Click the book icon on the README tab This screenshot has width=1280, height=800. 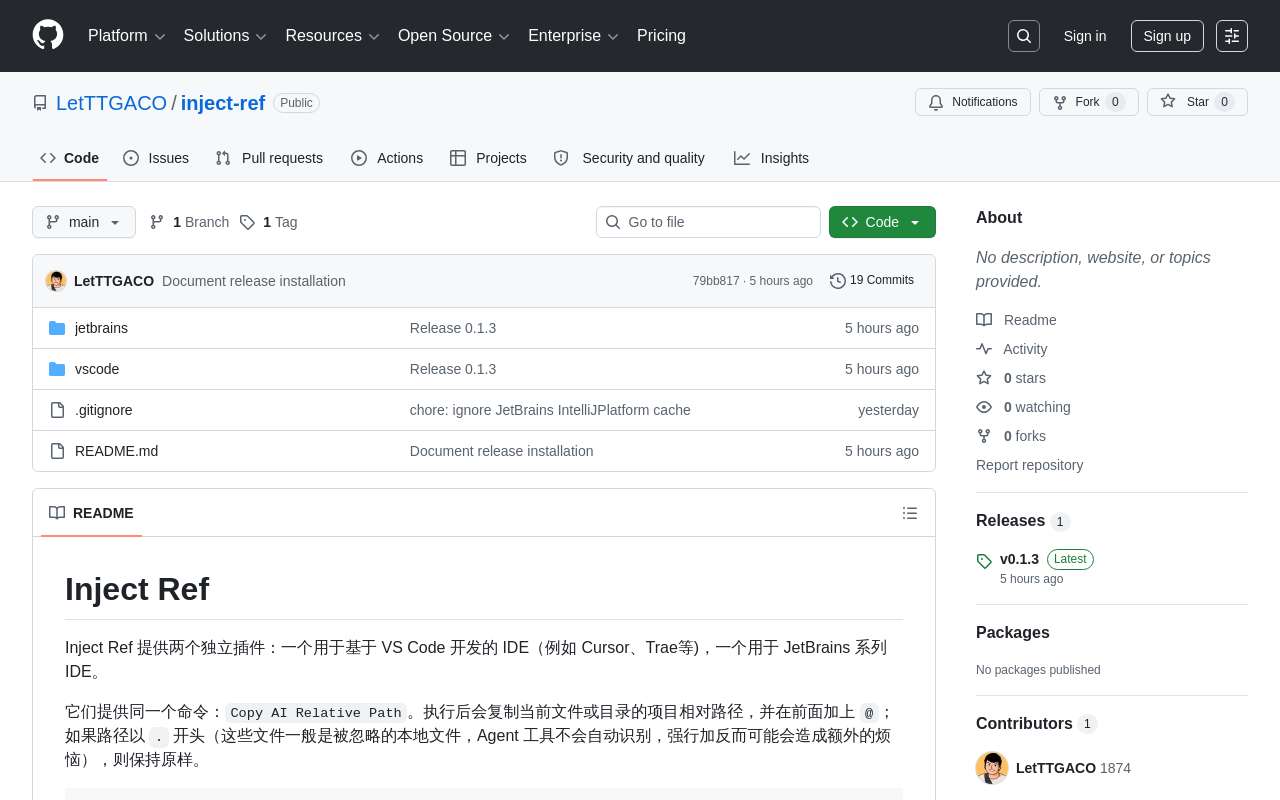(57, 513)
